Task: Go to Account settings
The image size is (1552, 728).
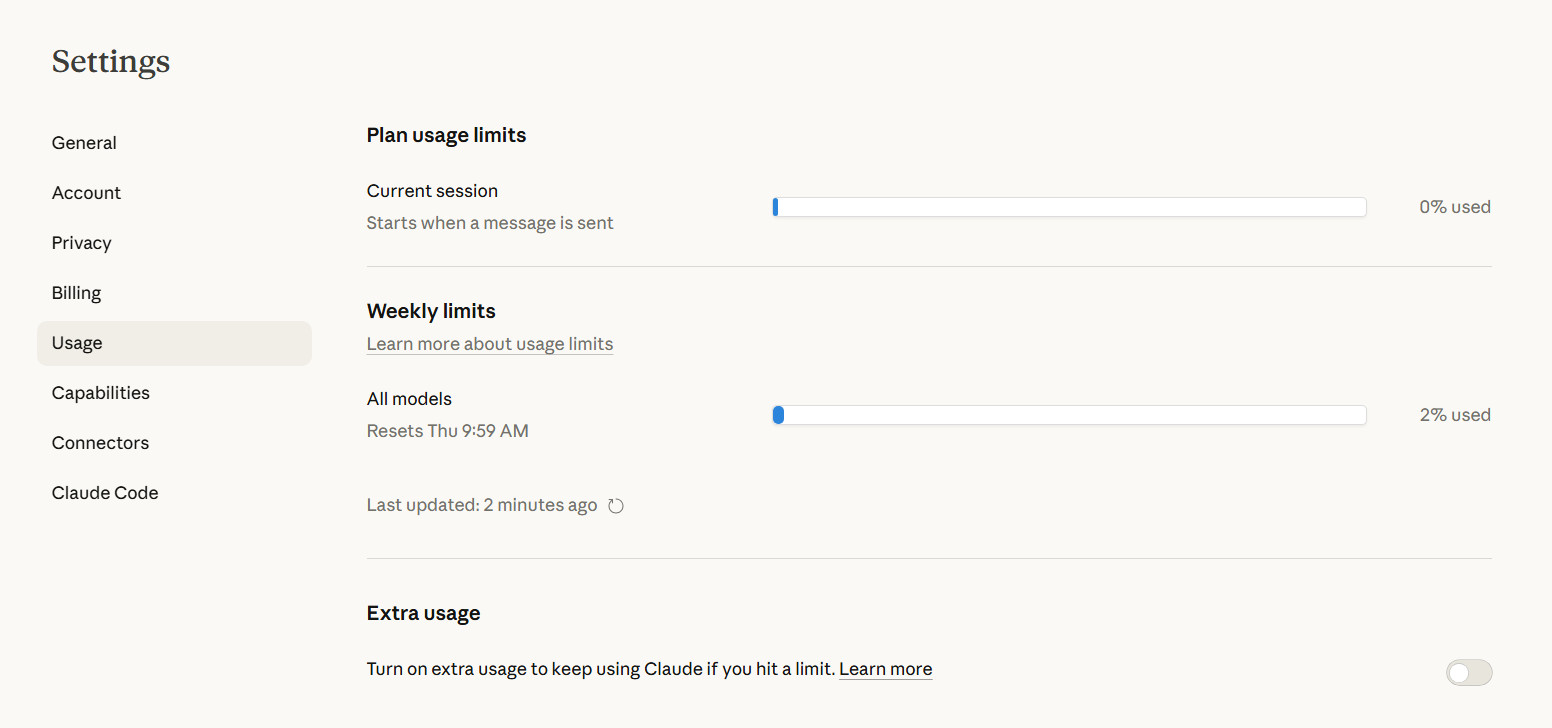Action: pyautogui.click(x=86, y=193)
